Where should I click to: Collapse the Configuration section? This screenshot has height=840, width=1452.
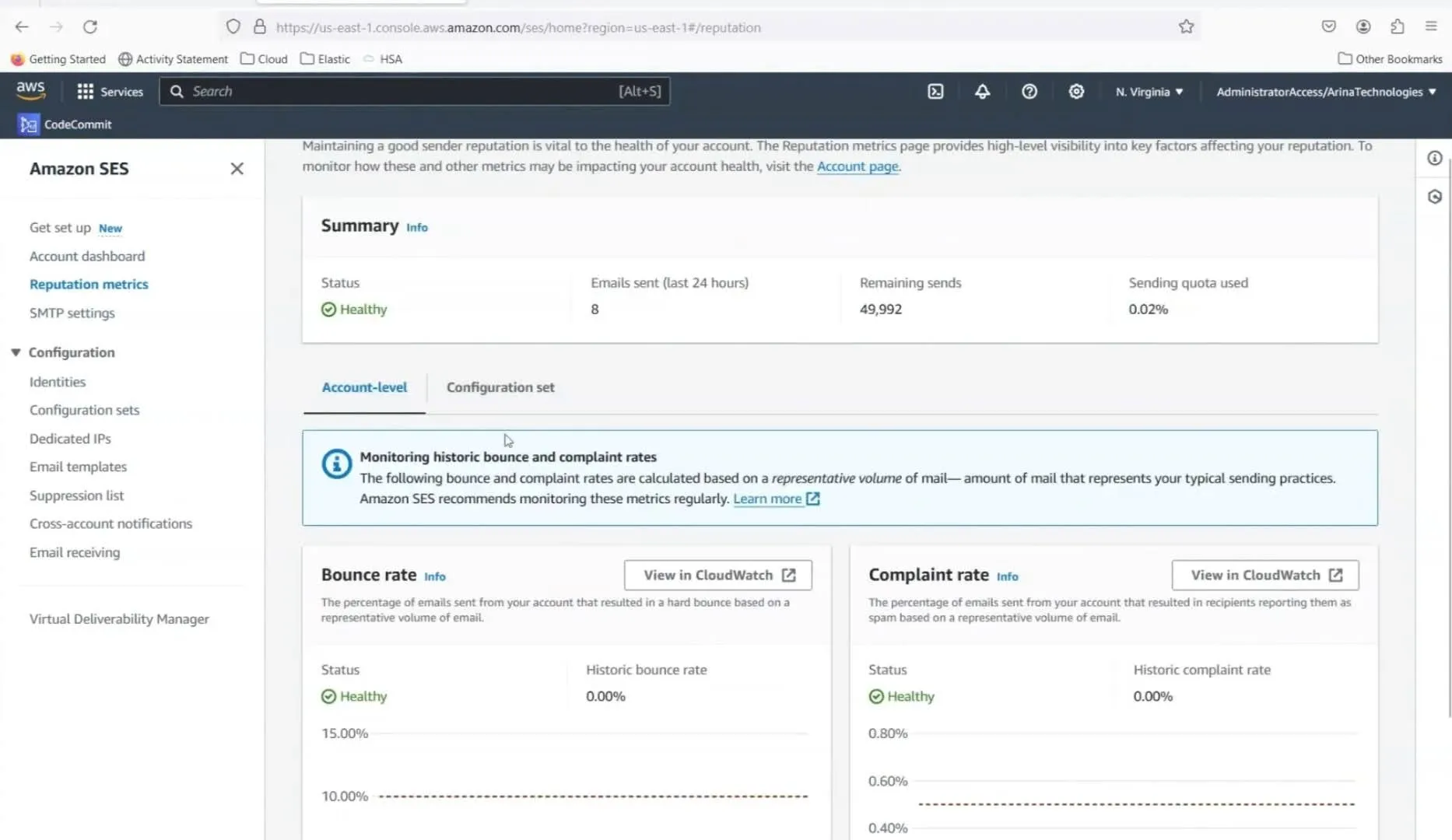(16, 352)
